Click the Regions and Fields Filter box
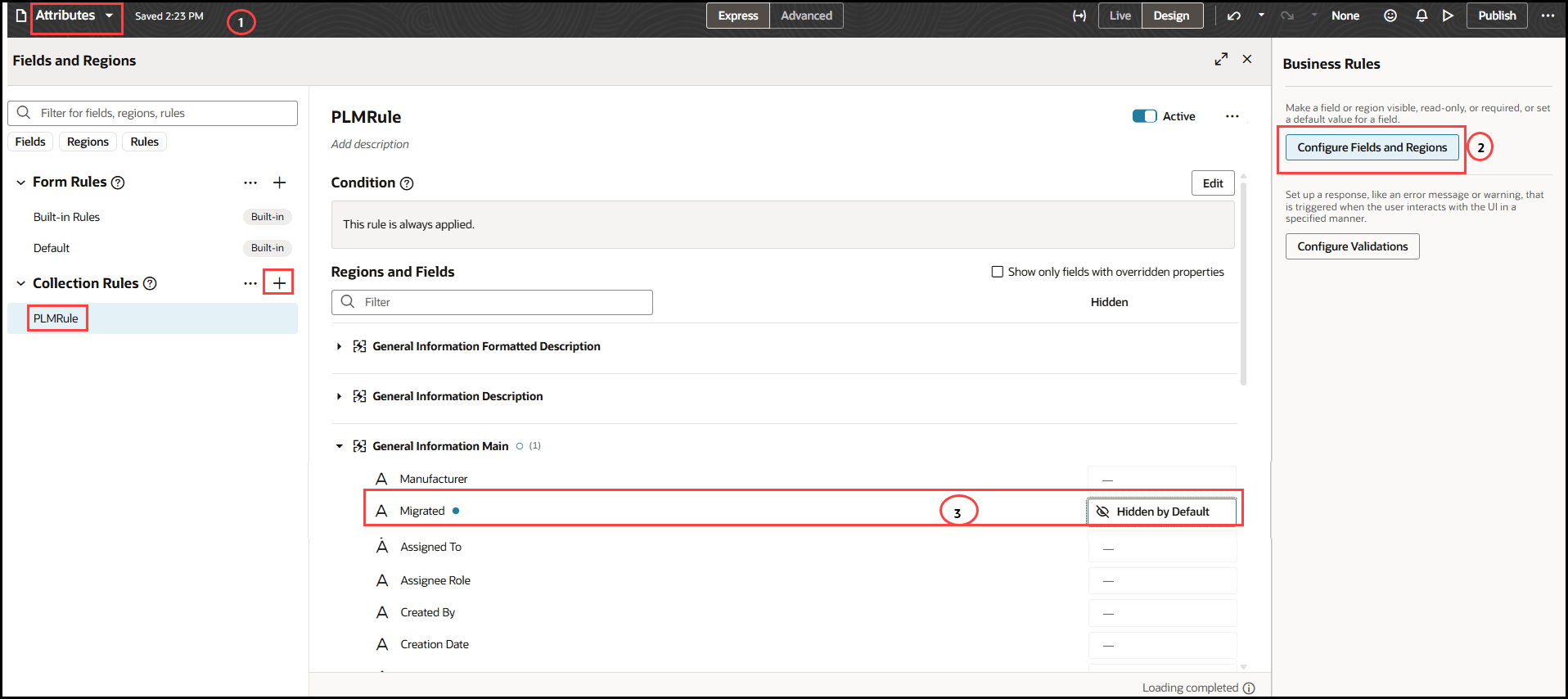 click(x=492, y=302)
